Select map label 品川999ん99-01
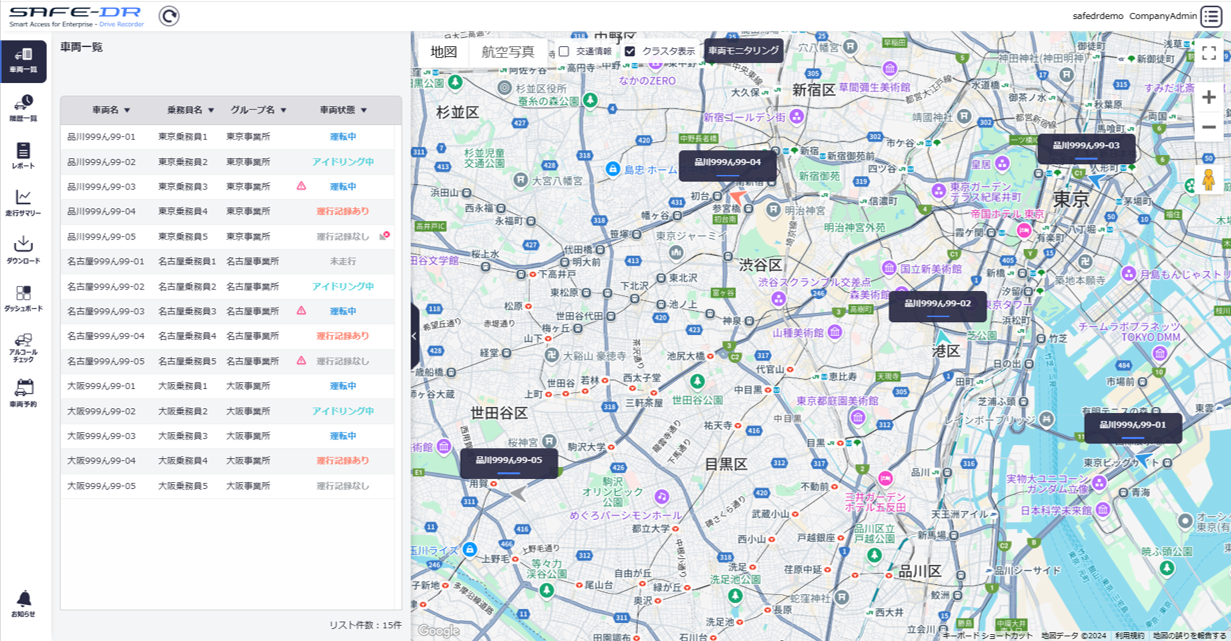Viewport: 1231px width, 641px height. 1132,428
